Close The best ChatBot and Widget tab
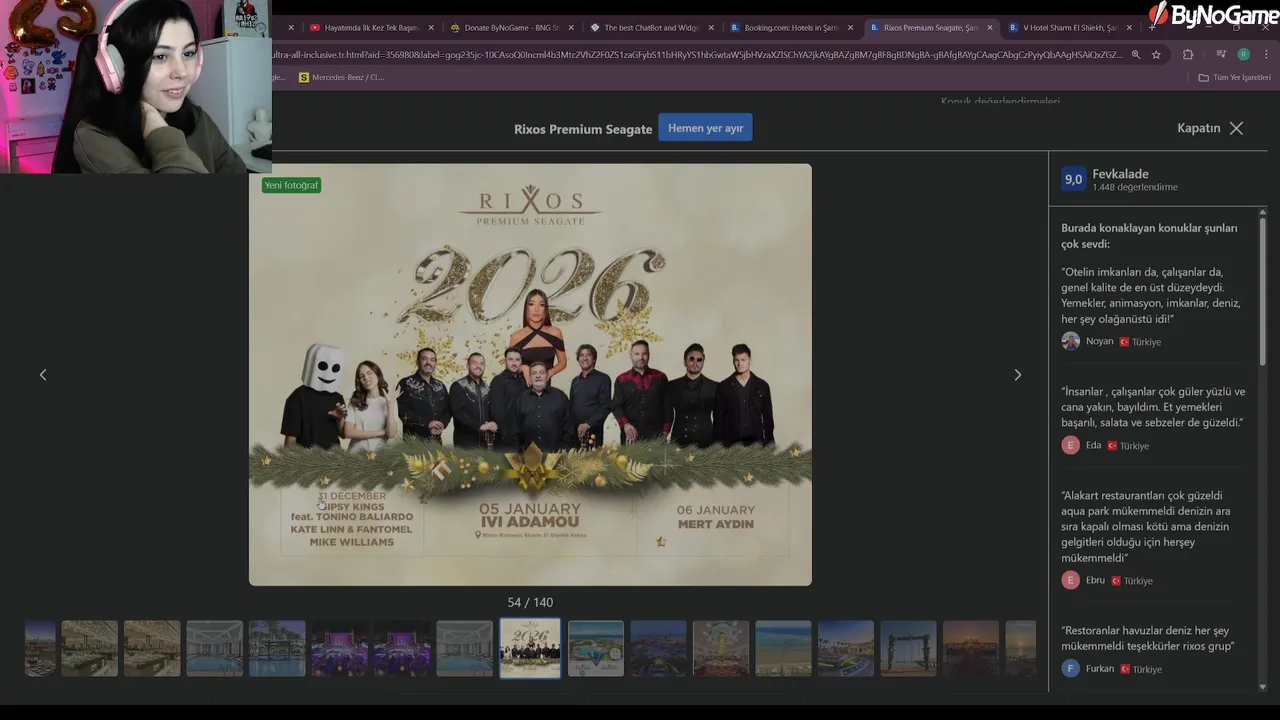1280x720 pixels. click(x=711, y=28)
